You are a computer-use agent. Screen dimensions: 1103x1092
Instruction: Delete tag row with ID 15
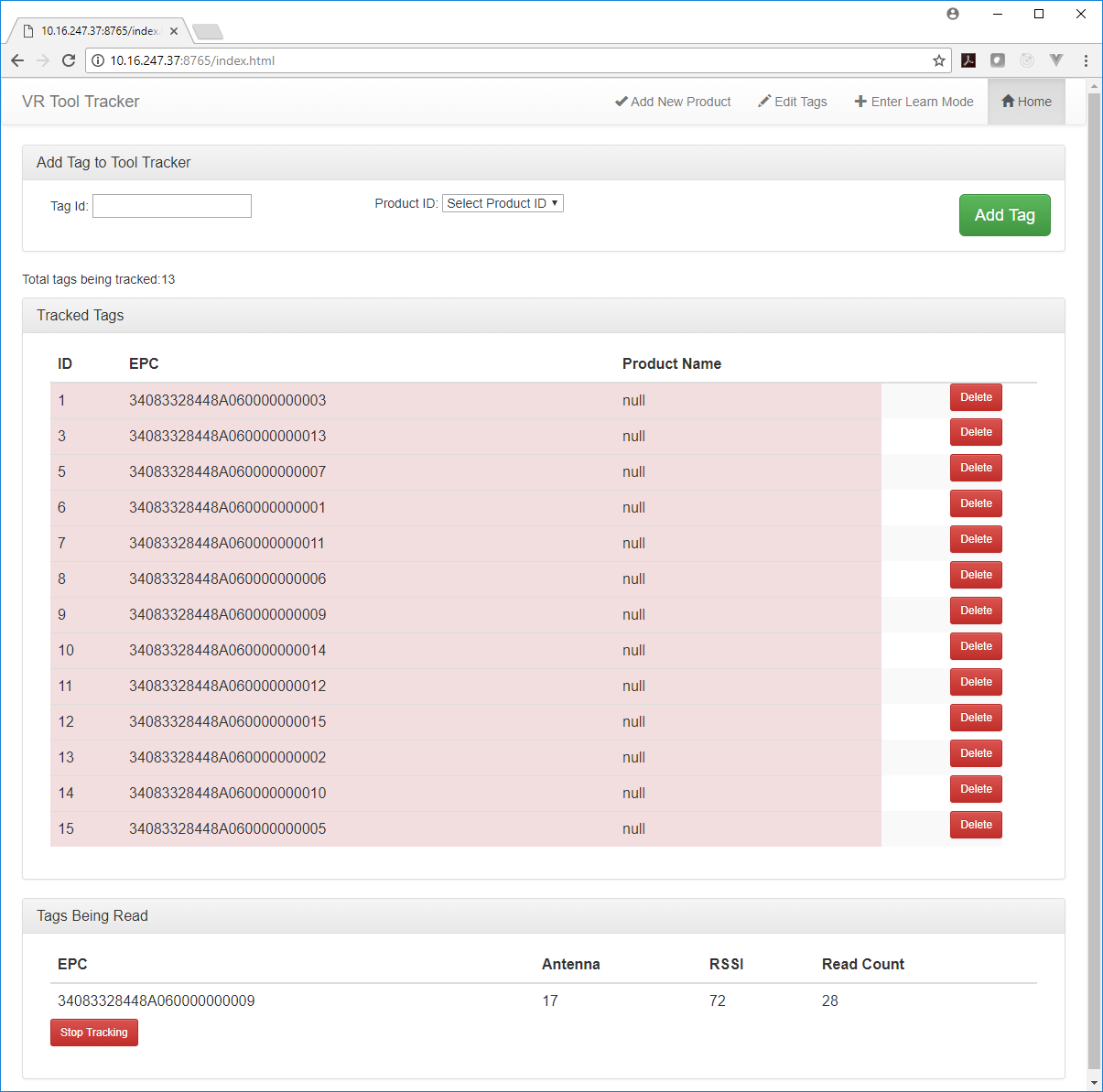976,825
